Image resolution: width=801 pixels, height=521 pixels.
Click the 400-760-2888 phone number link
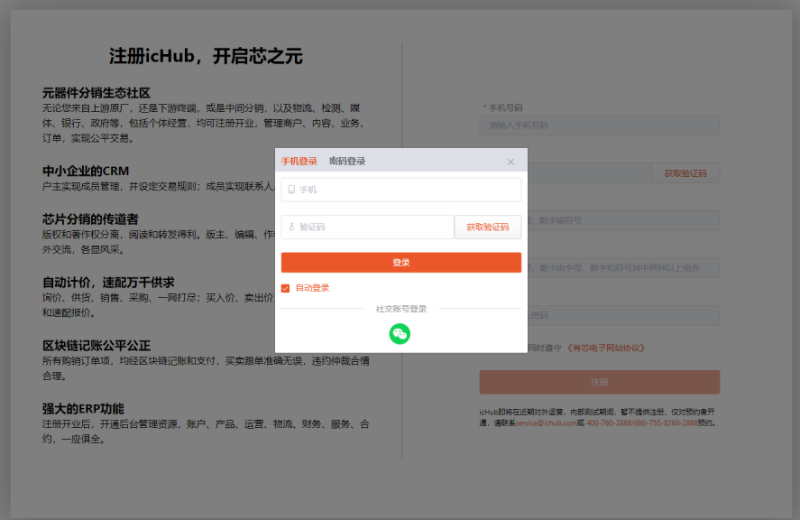607,423
